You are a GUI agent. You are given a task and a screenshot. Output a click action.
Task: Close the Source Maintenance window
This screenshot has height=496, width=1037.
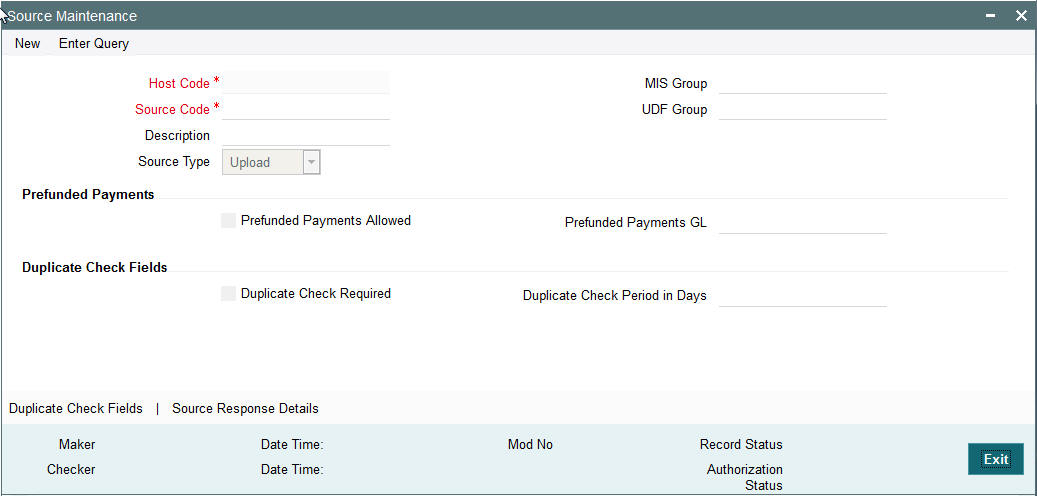point(1021,16)
